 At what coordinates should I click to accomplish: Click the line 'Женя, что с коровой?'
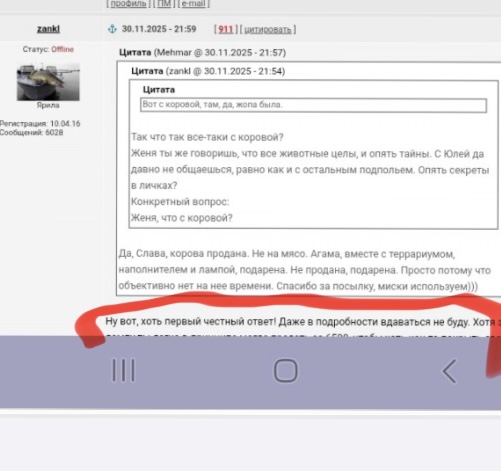coord(182,218)
